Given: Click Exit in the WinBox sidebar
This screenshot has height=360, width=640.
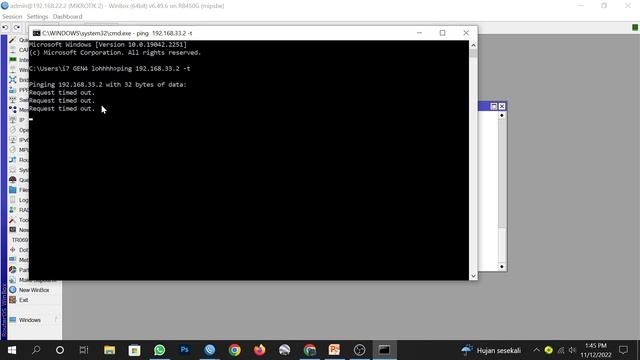Looking at the screenshot, I should [x=19, y=300].
